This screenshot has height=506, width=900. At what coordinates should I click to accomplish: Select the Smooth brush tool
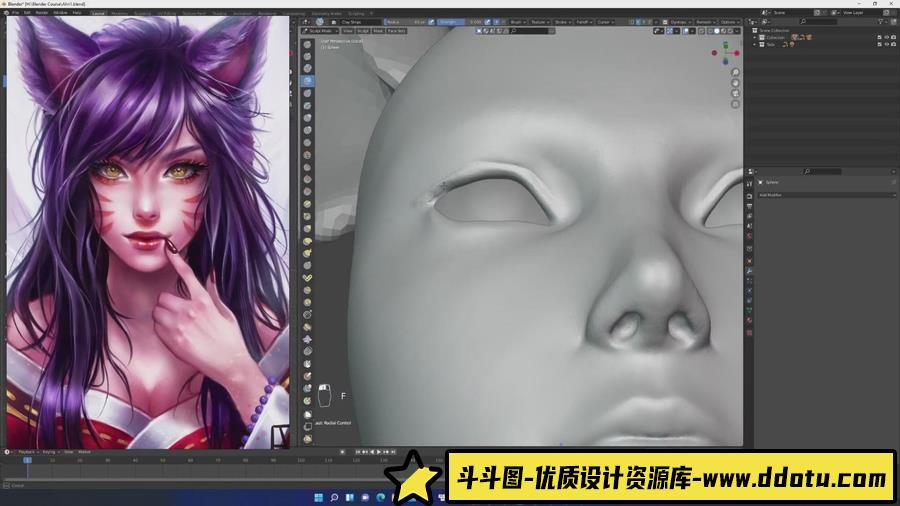[308, 155]
